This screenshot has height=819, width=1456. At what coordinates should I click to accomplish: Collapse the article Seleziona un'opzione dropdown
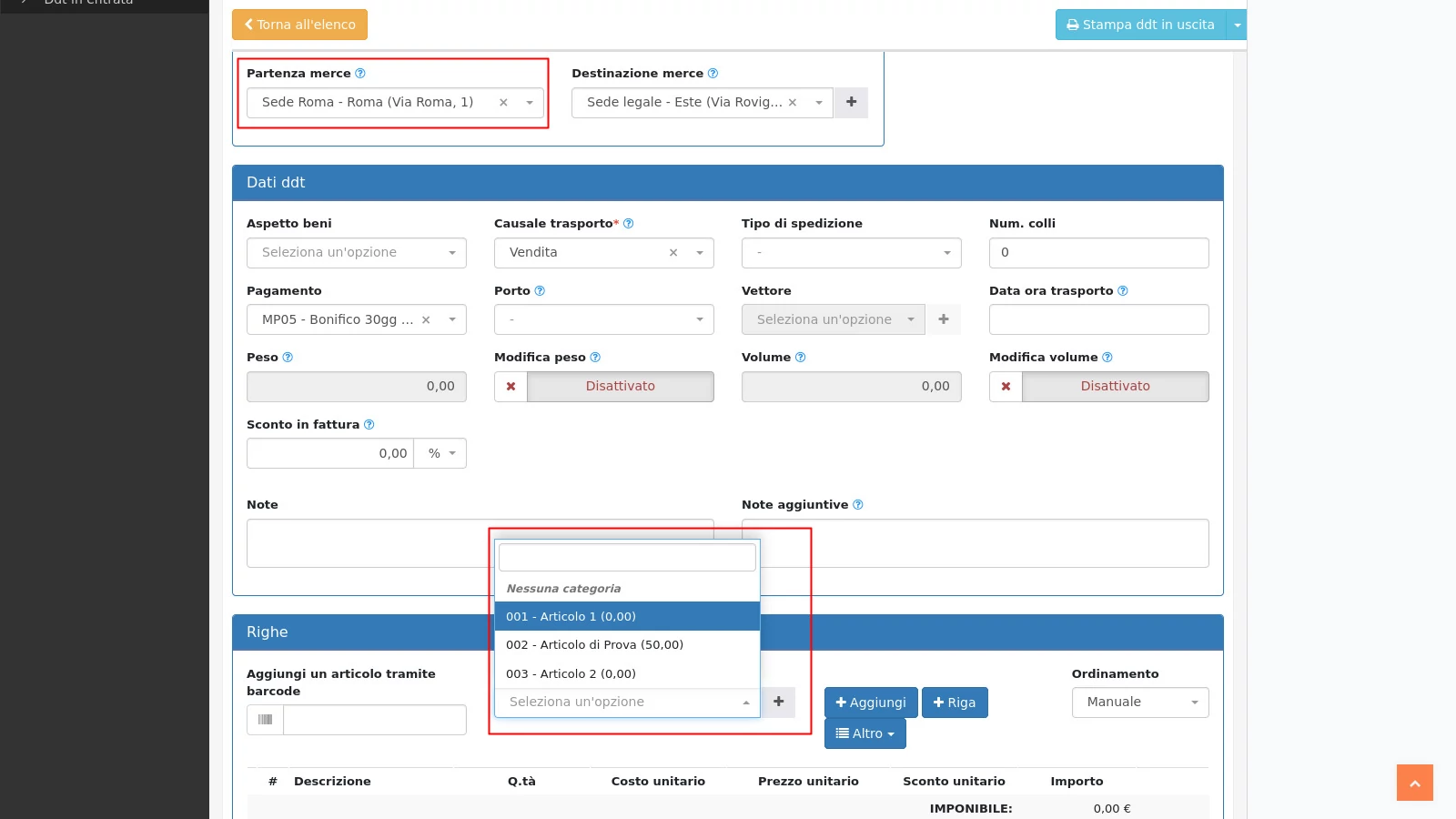(627, 703)
